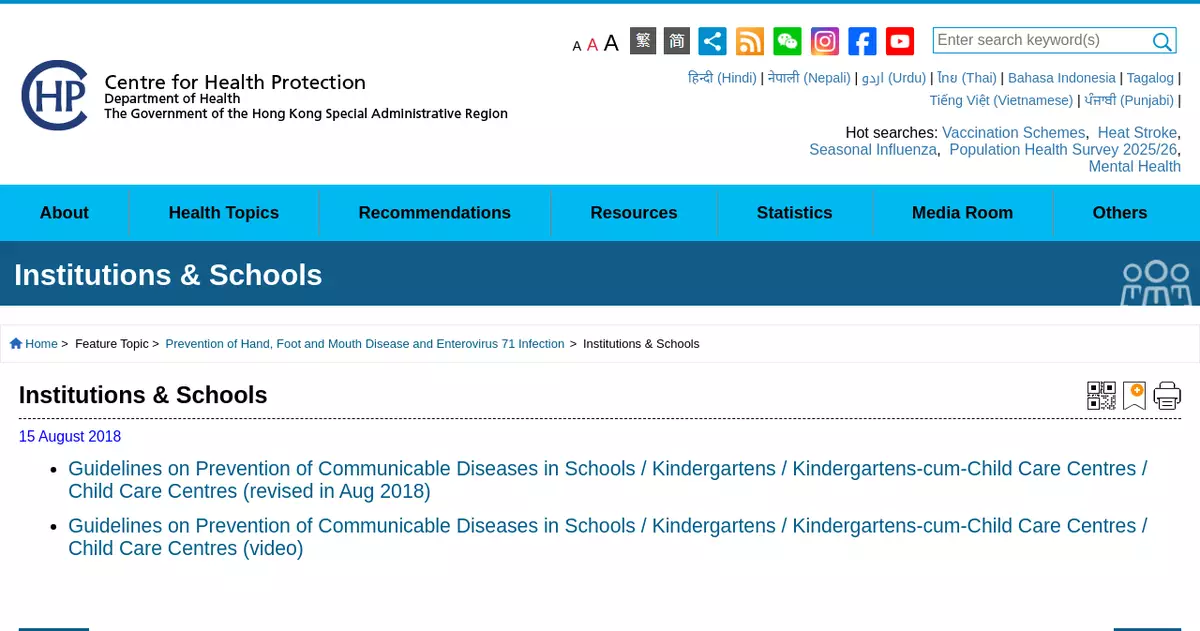
Task: Open the Facebook icon
Action: click(x=862, y=41)
